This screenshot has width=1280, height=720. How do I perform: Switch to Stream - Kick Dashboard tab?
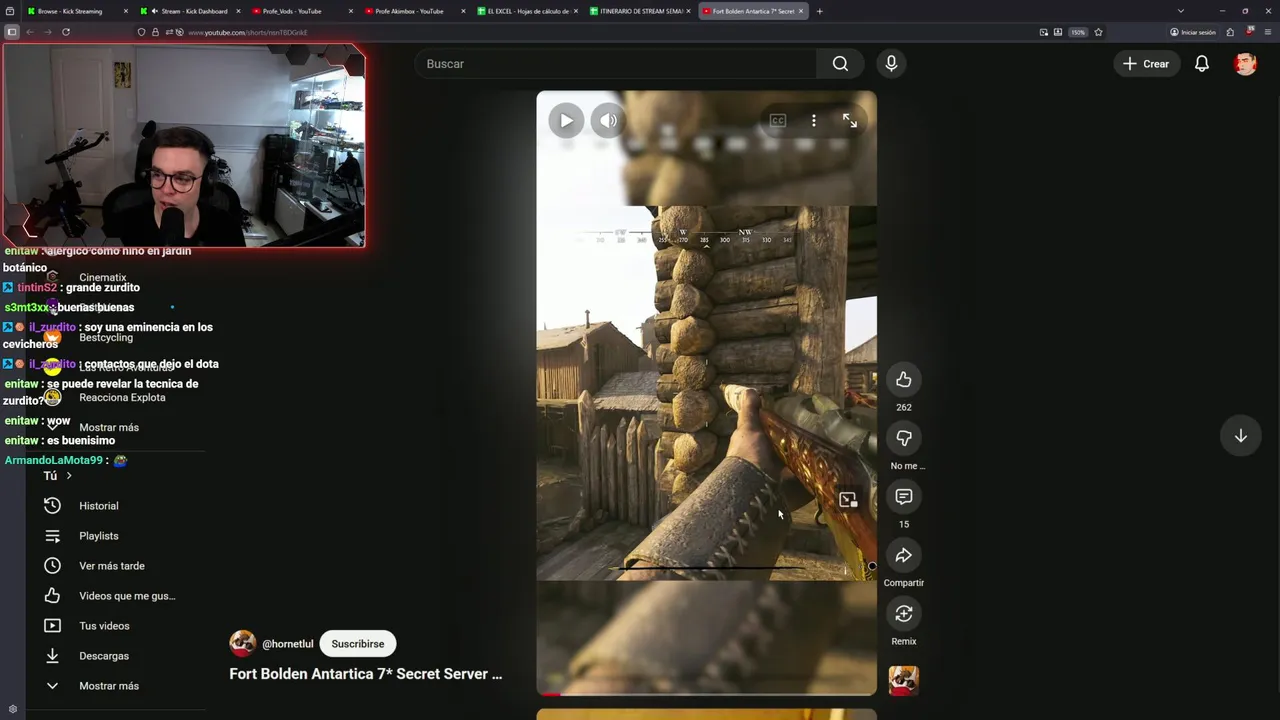(188, 11)
